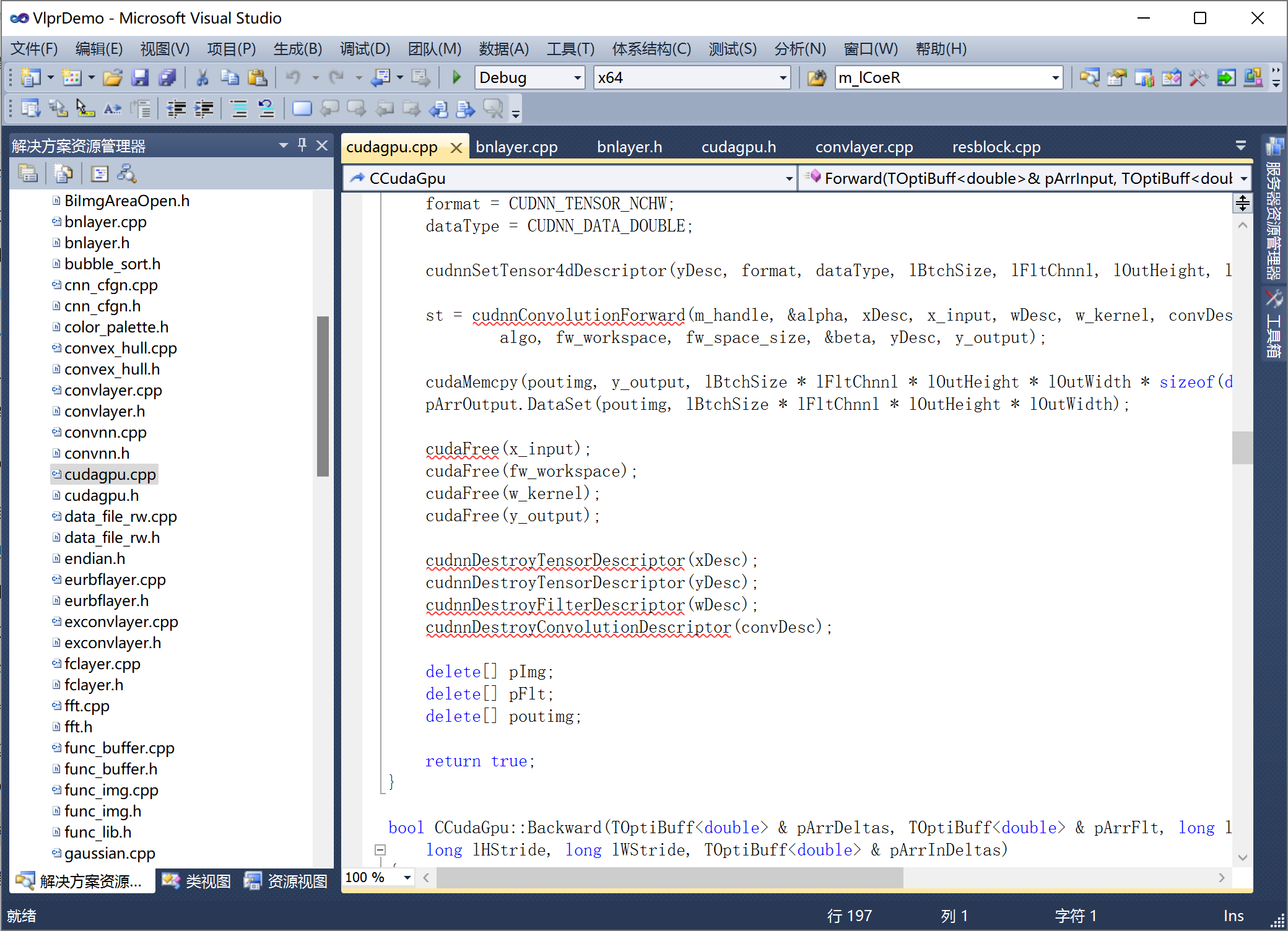
Task: Expand the New Project icon dropdown arrow
Action: 51,77
